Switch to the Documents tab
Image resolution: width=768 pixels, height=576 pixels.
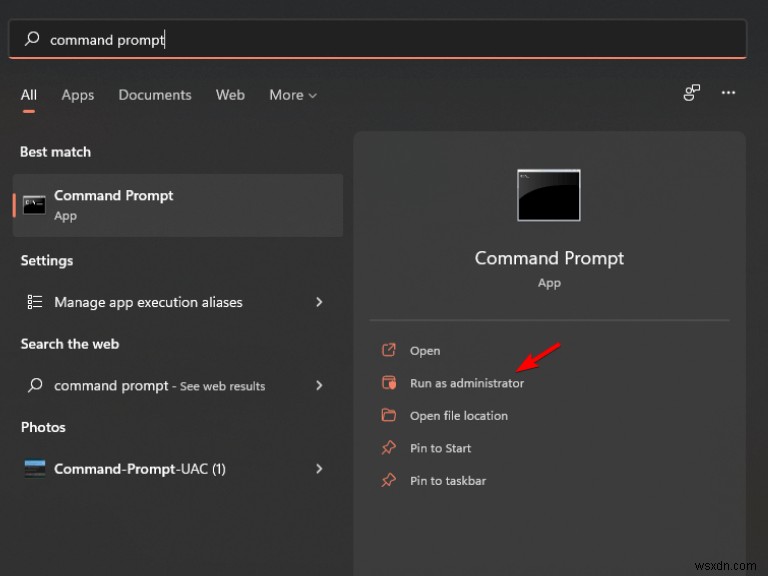155,95
